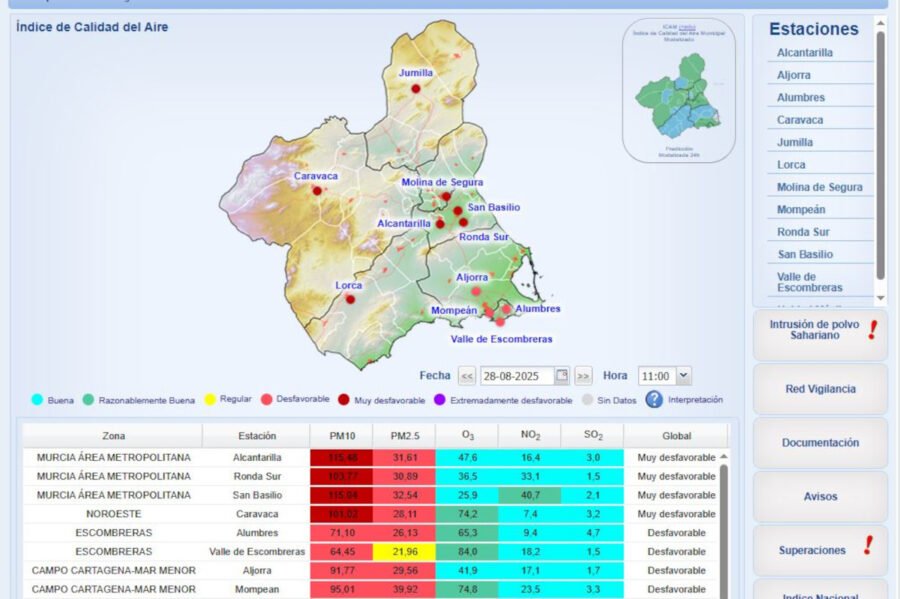Viewport: 900px width, 599px height.
Task: Advance to next date with >> button
Action: [x=583, y=376]
